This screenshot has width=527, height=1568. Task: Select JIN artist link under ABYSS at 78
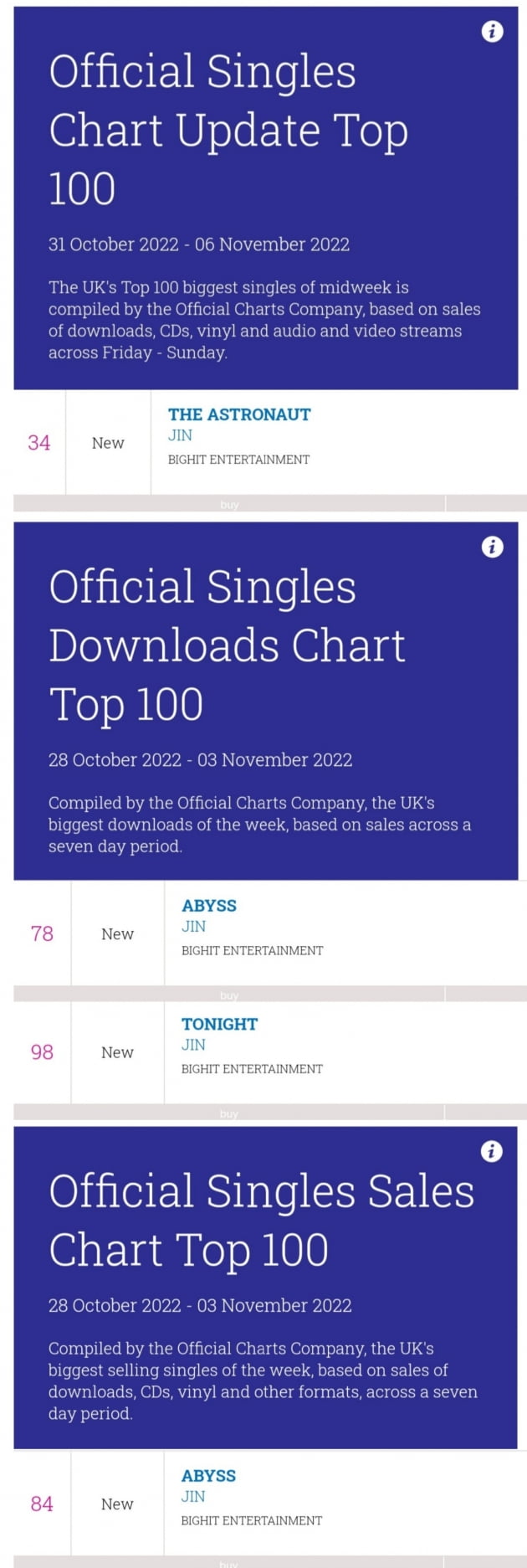(193, 927)
